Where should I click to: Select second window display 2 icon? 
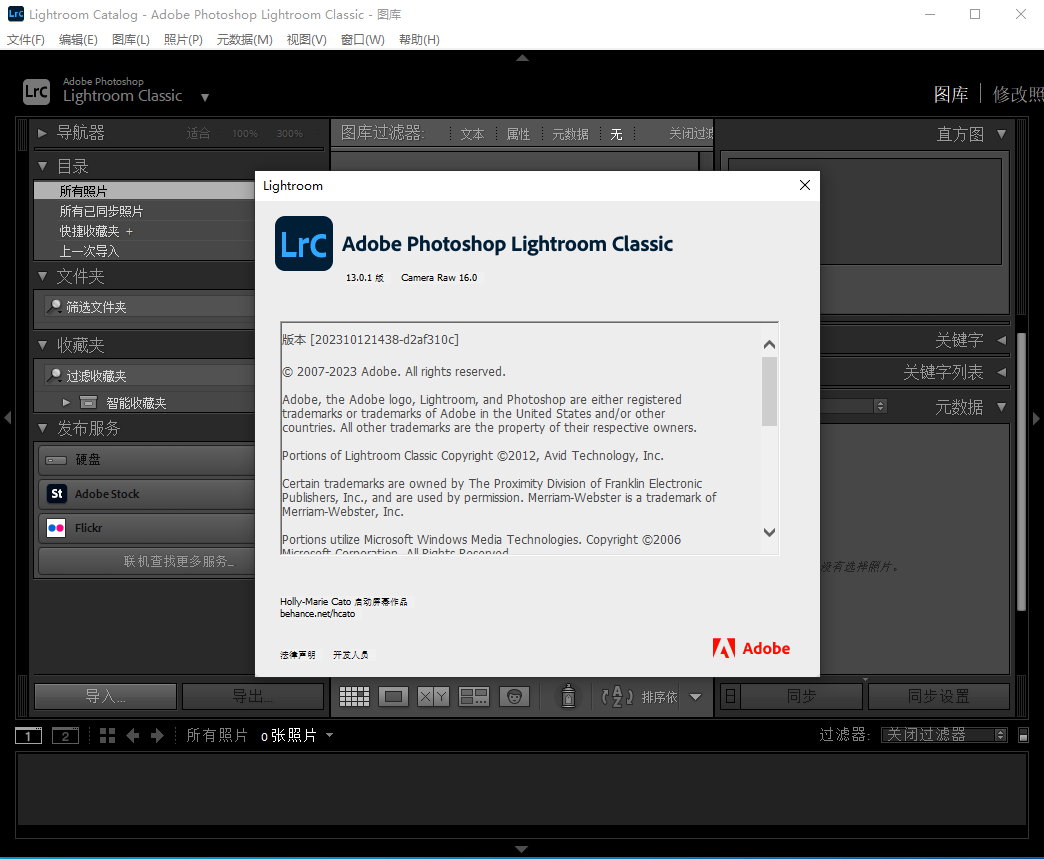tap(65, 735)
